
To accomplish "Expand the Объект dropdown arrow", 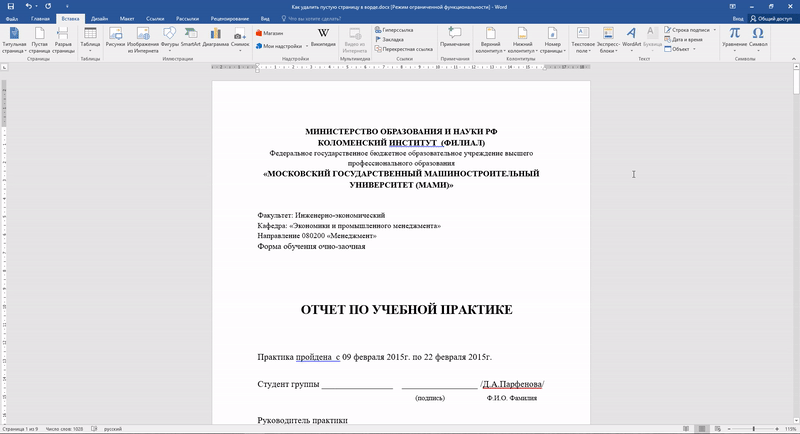I will click(x=694, y=49).
